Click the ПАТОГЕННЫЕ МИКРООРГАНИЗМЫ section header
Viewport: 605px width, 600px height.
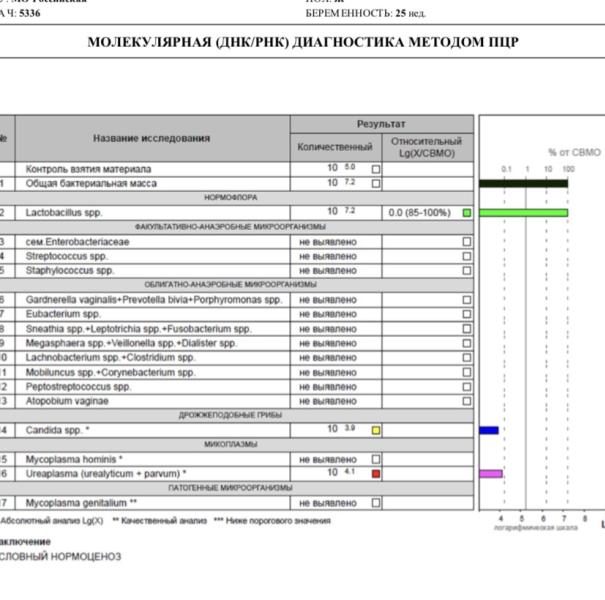231,488
